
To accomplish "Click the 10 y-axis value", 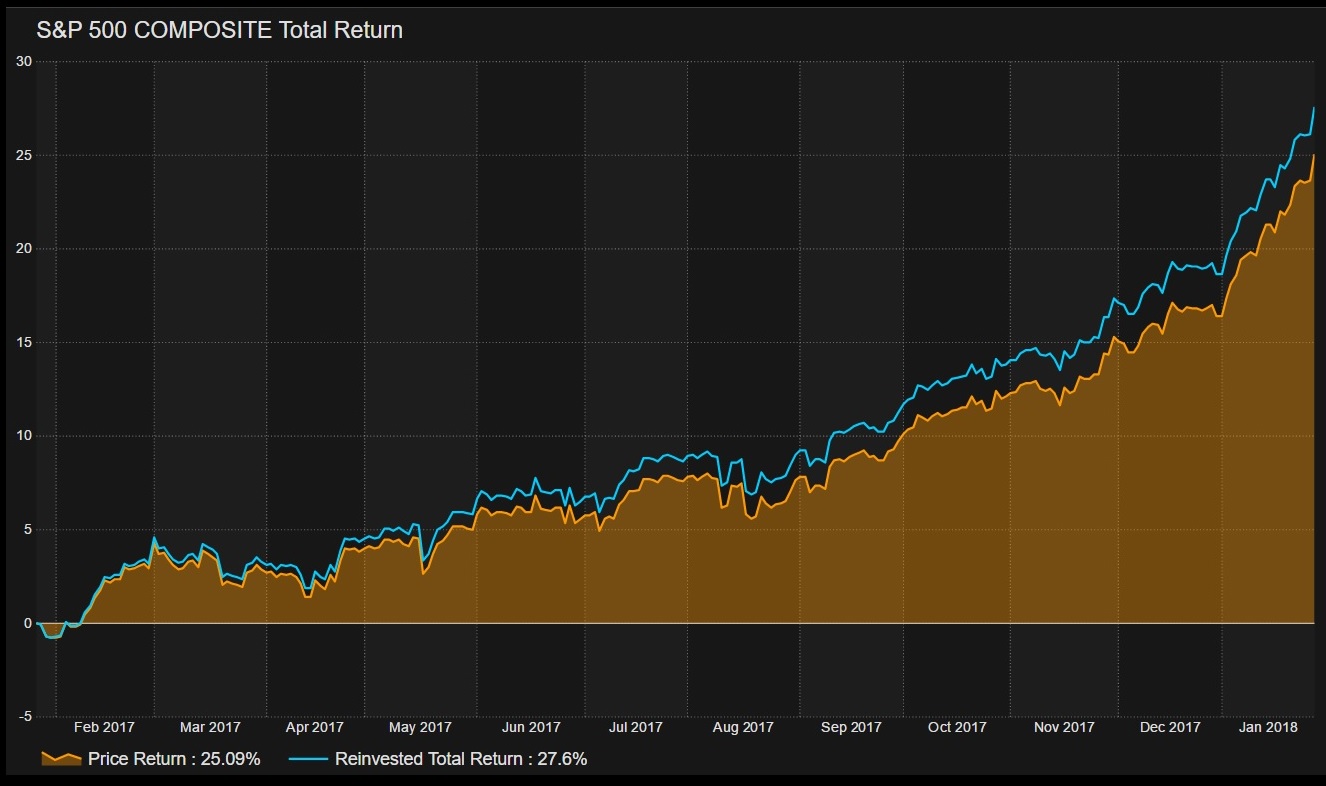I will pyautogui.click(x=24, y=435).
